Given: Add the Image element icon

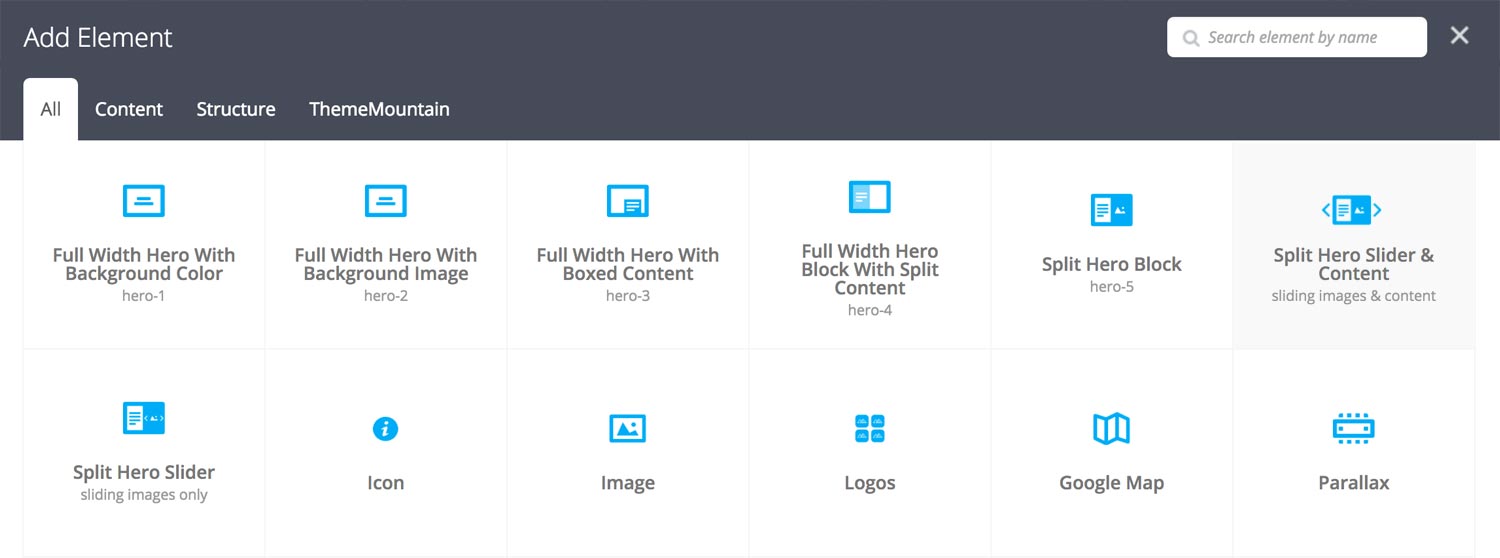Looking at the screenshot, I should click(628, 428).
